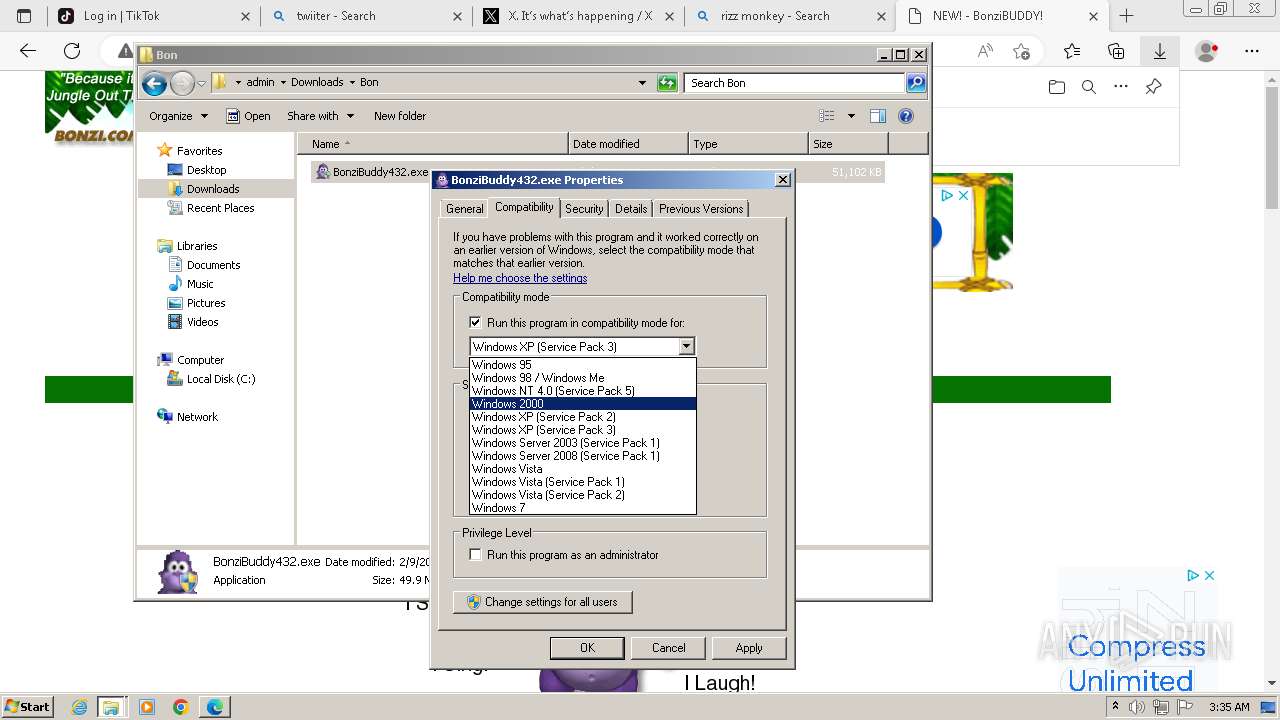Create a New folder

click(x=400, y=116)
